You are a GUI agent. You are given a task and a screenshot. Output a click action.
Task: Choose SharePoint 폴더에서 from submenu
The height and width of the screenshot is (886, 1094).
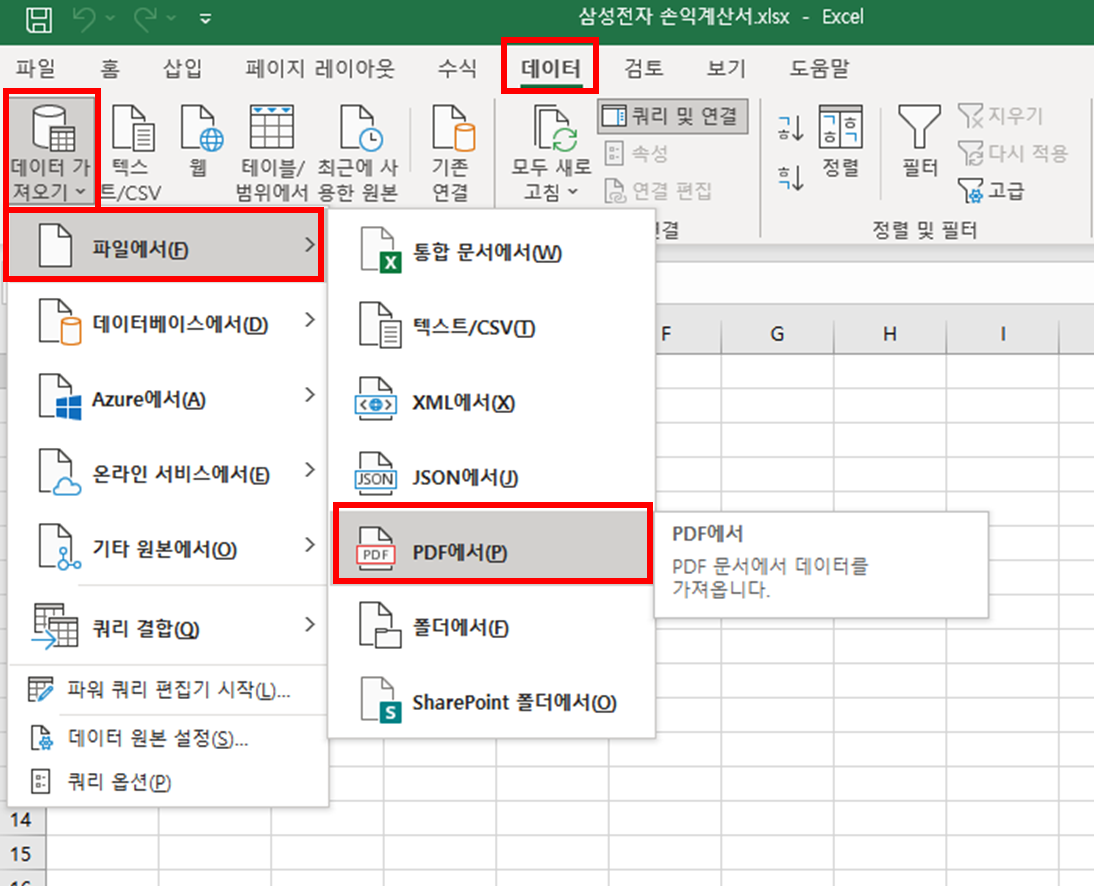point(491,702)
